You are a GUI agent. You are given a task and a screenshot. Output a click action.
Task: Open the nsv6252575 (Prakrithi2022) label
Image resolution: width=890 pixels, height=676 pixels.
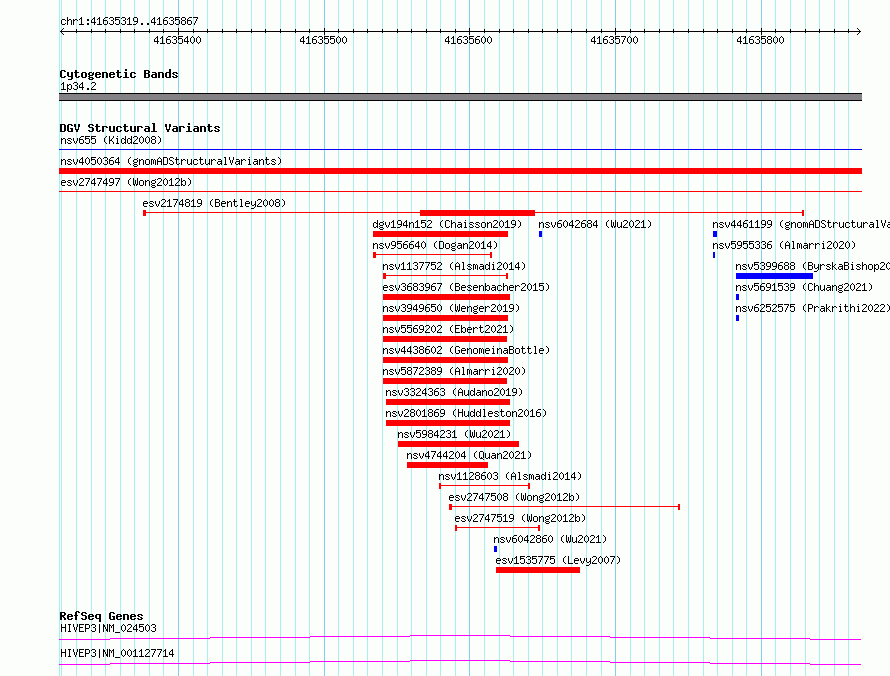coord(812,308)
